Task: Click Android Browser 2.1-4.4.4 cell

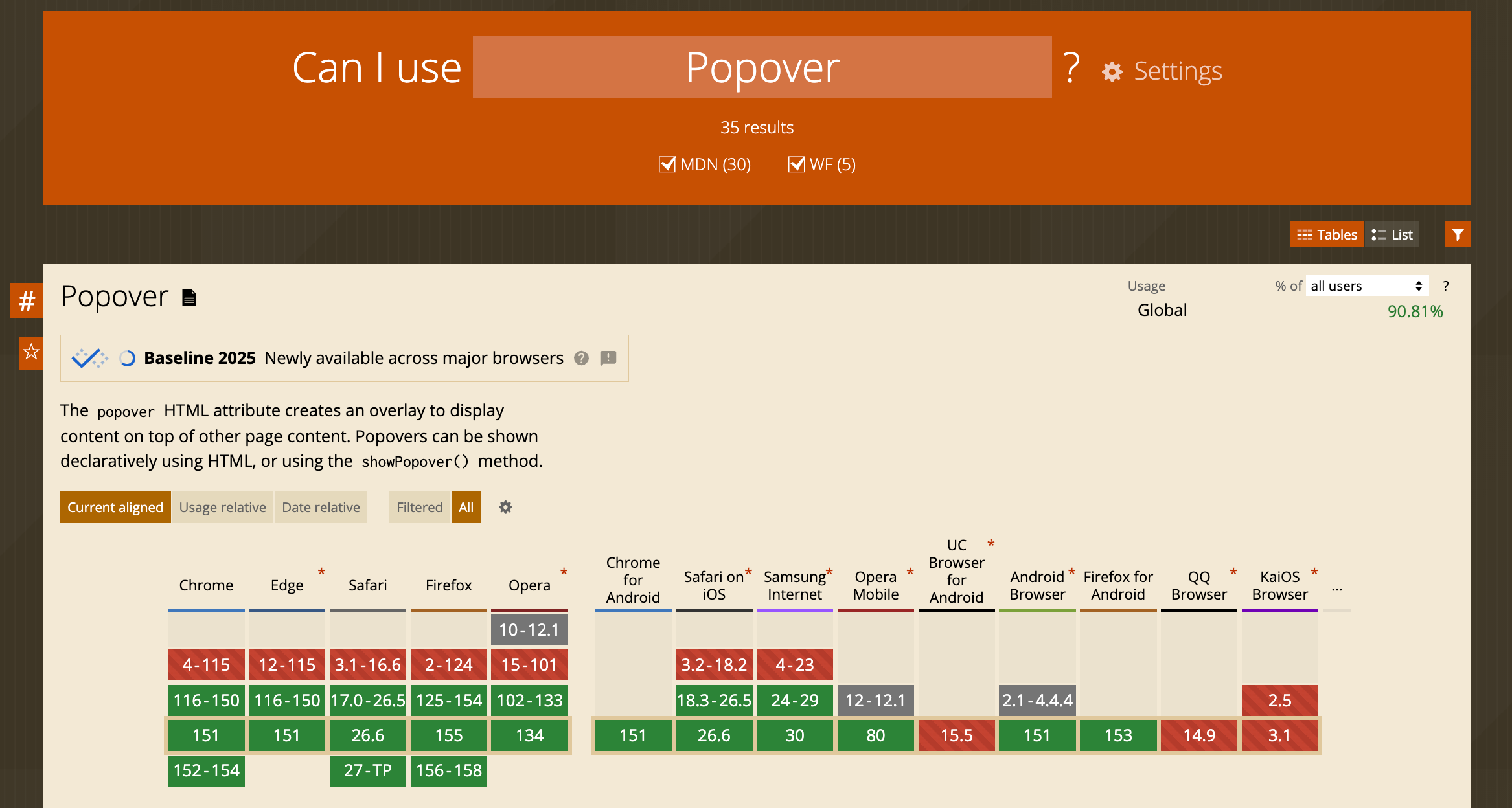Action: coord(1037,701)
